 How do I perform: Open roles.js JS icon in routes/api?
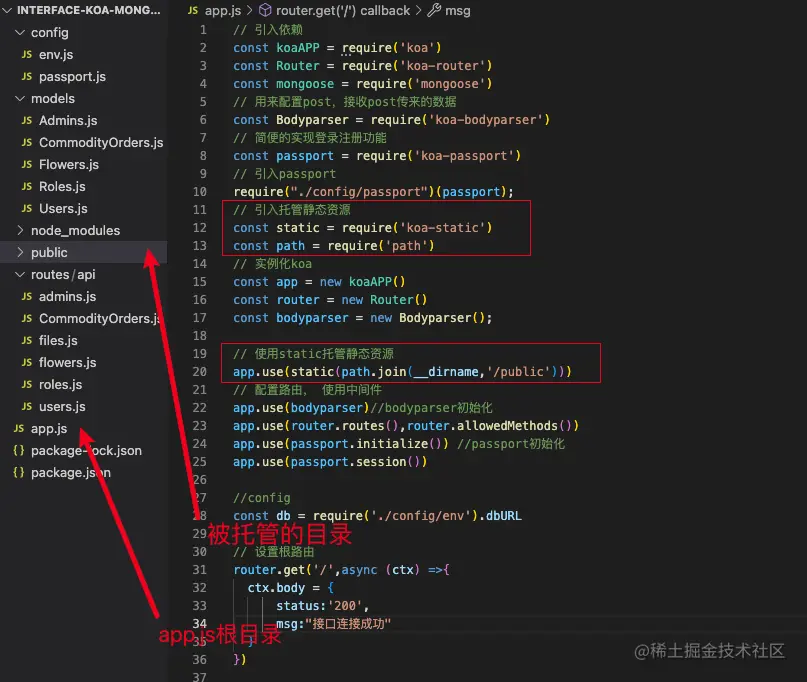point(27,384)
